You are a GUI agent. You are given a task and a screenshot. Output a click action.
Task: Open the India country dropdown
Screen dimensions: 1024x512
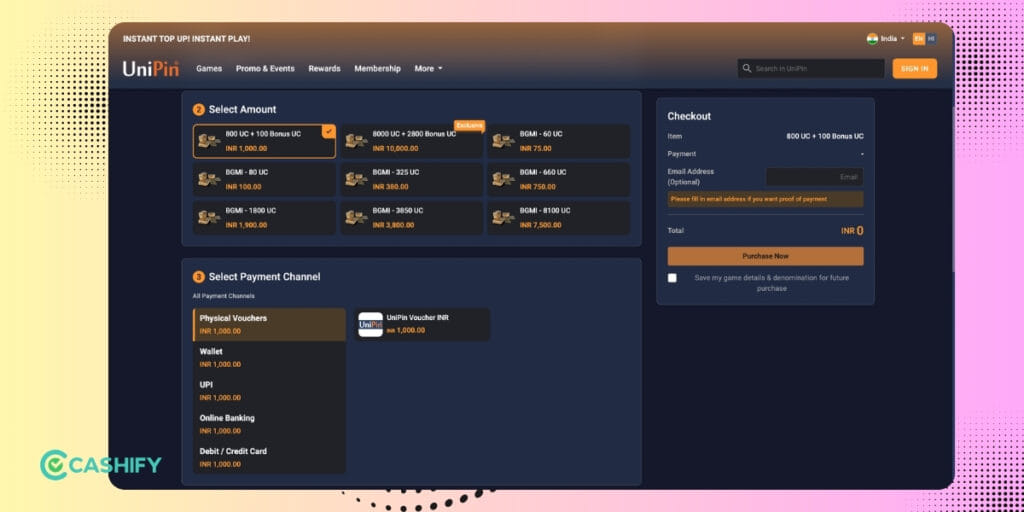(886, 39)
